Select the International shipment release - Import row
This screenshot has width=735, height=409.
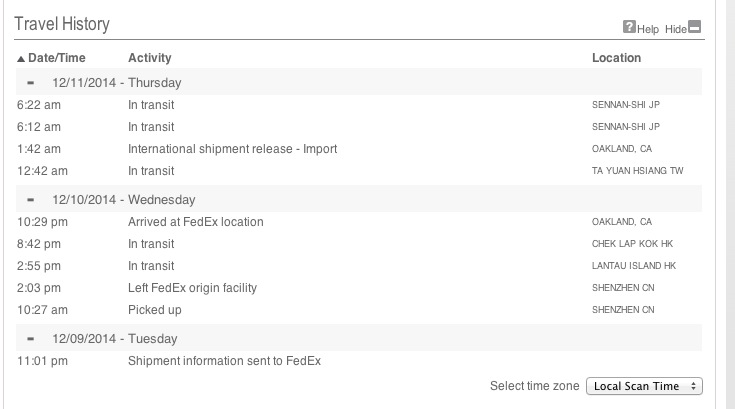tap(359, 149)
